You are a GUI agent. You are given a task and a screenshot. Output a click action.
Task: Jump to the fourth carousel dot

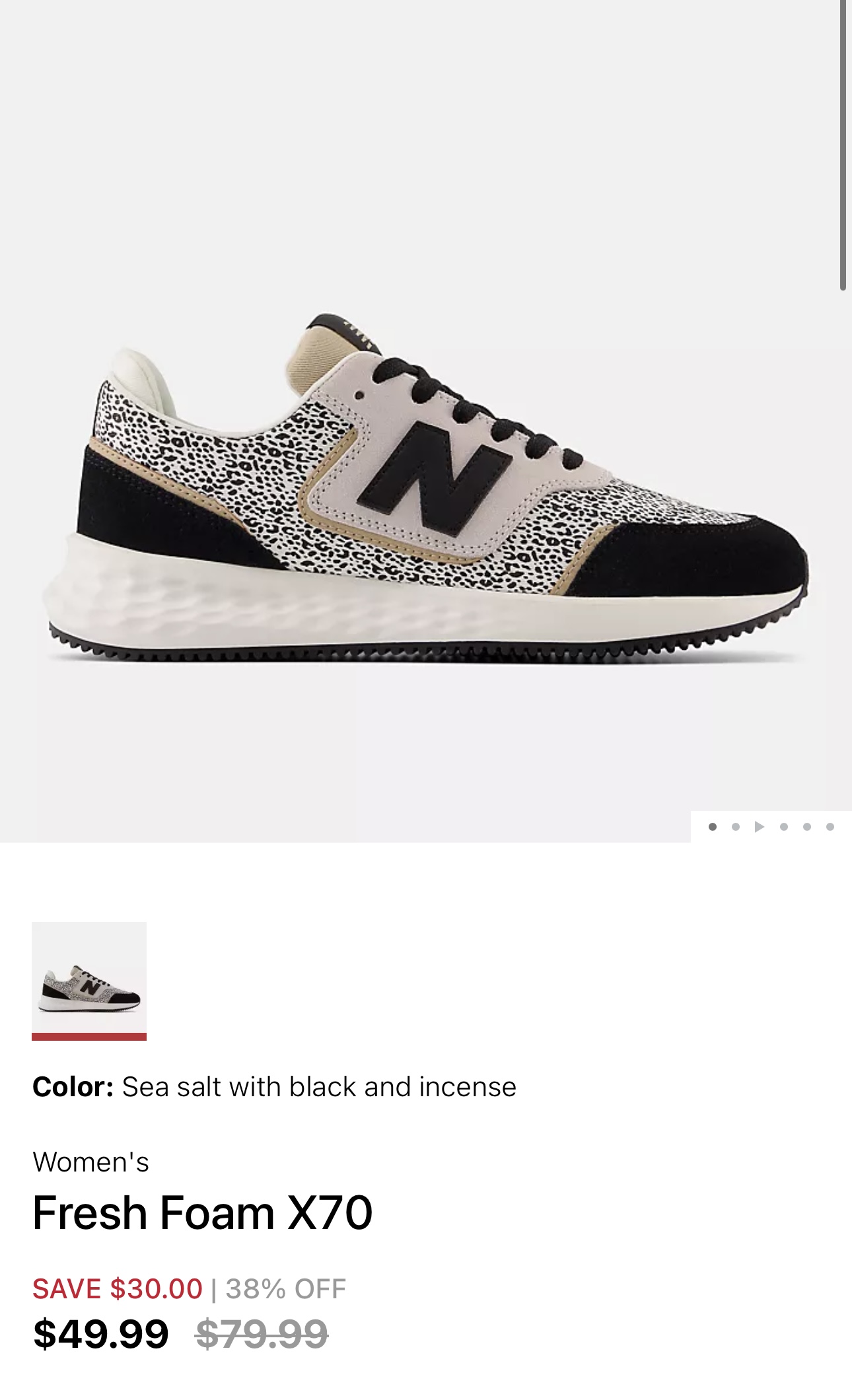[783, 827]
